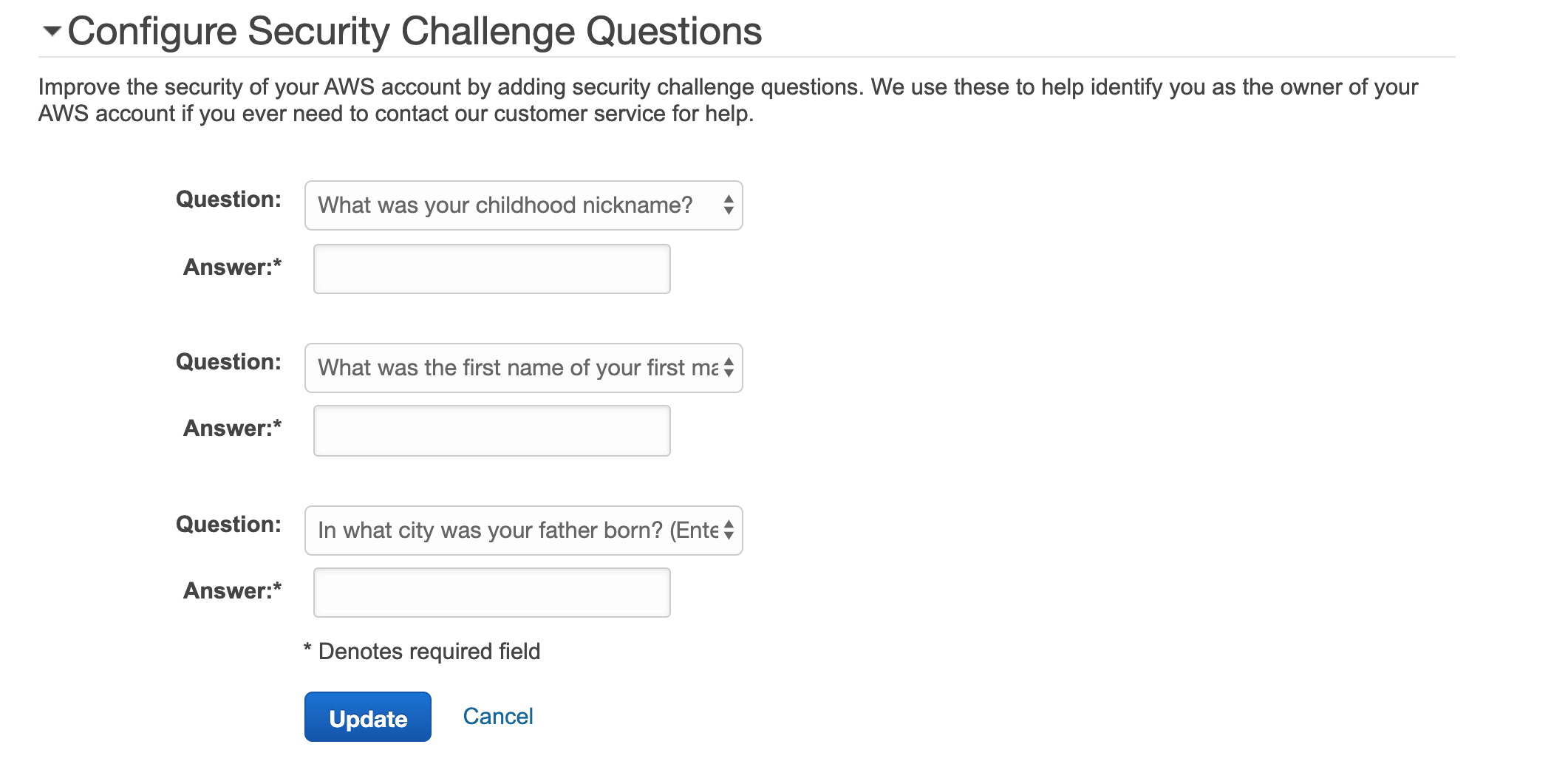The height and width of the screenshot is (764, 1568).
Task: Cancel the security questions update
Action: 497,714
